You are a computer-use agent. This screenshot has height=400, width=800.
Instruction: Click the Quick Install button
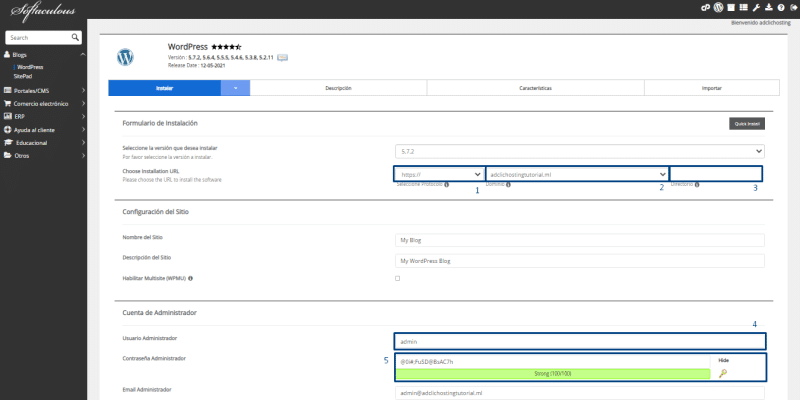click(746, 124)
